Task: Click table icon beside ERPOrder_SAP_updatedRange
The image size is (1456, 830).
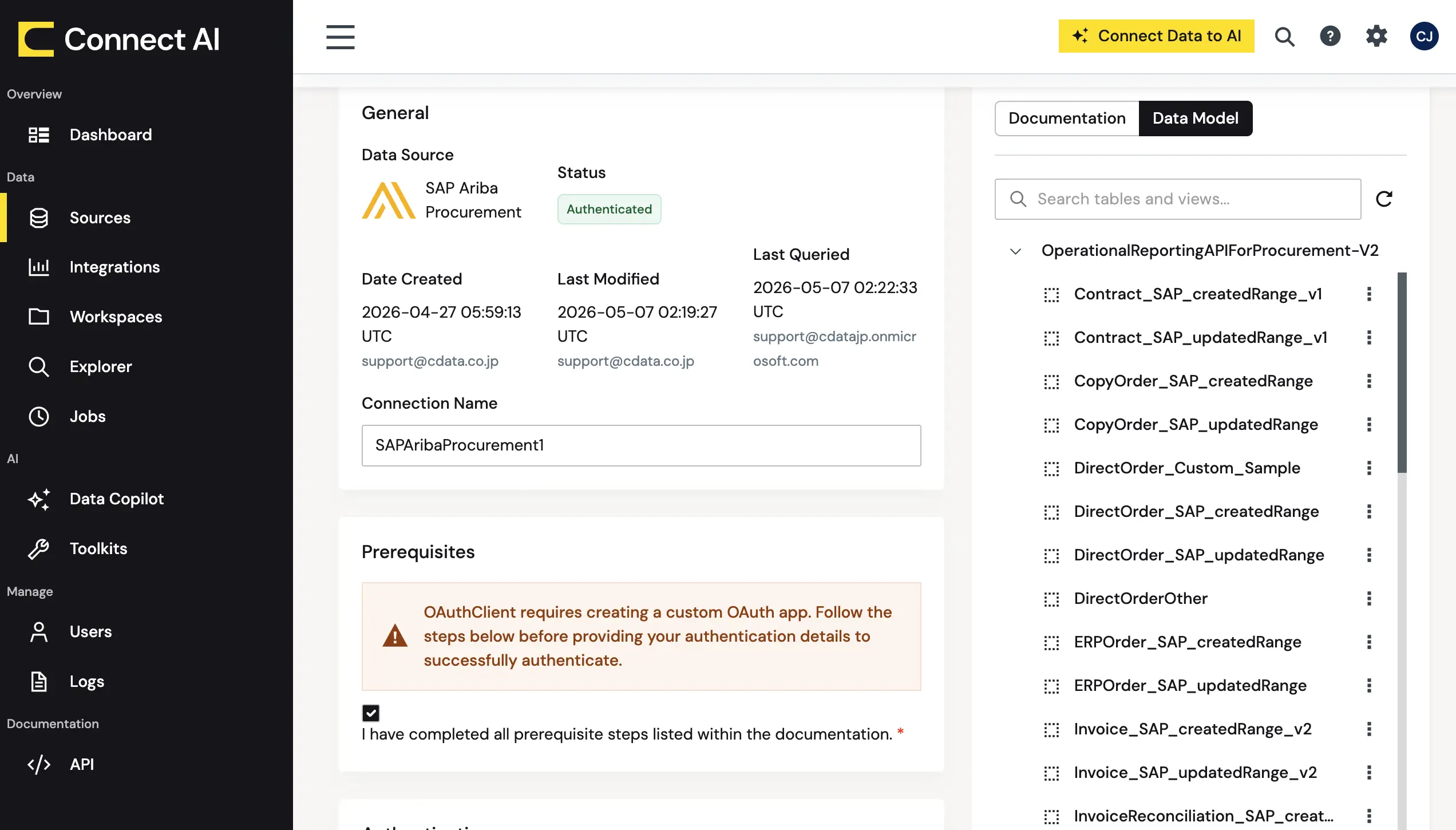Action: 1051,686
